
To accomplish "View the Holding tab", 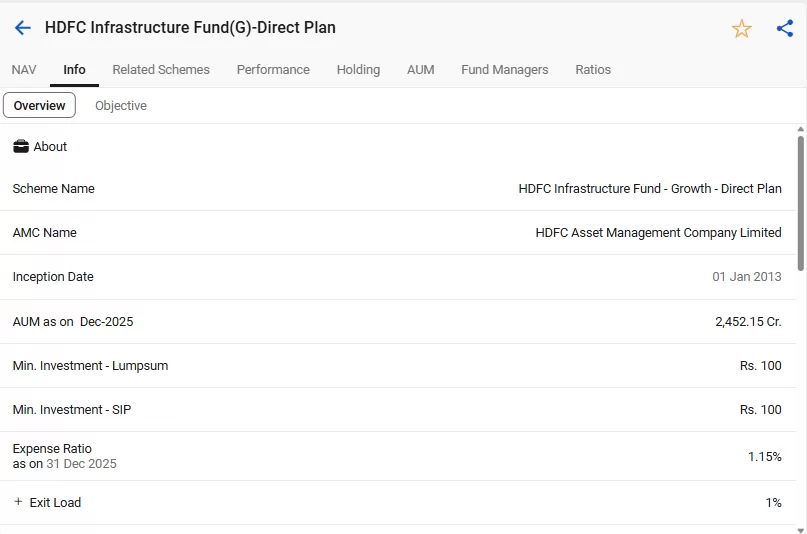I will coord(358,69).
